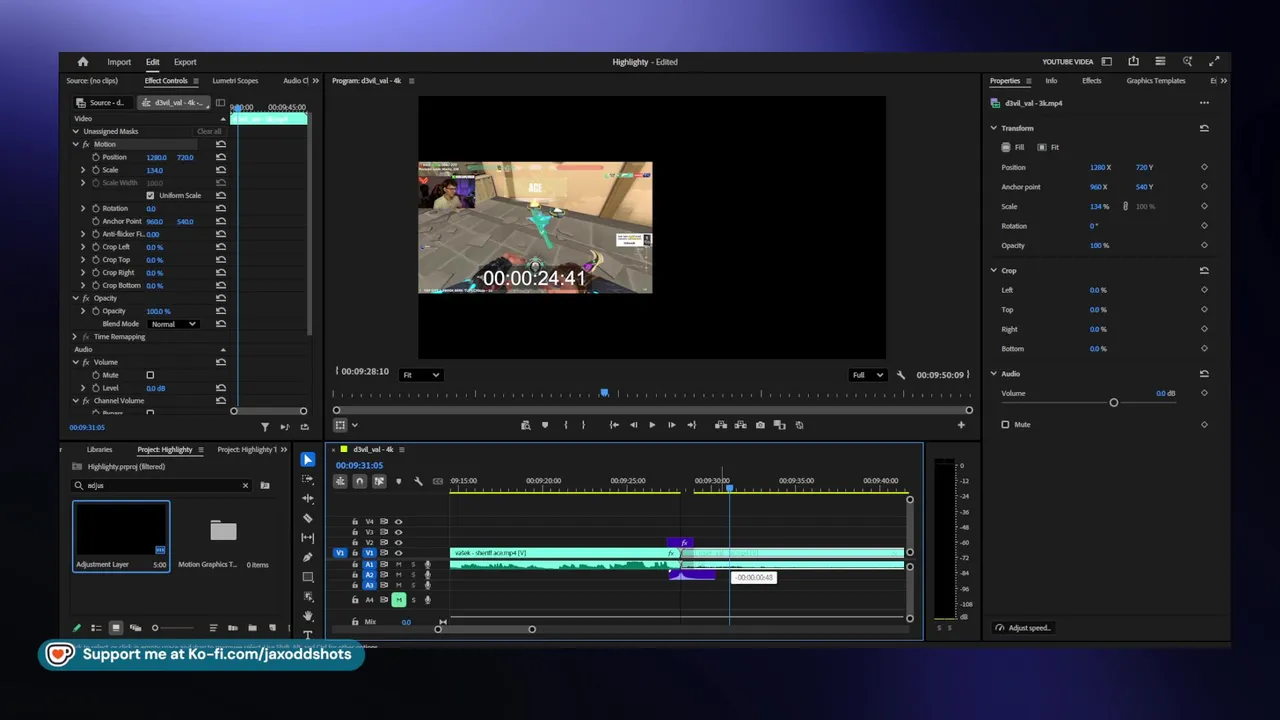Toggle the V3 track output eye icon
Screen dimensions: 1280x720
pos(398,532)
